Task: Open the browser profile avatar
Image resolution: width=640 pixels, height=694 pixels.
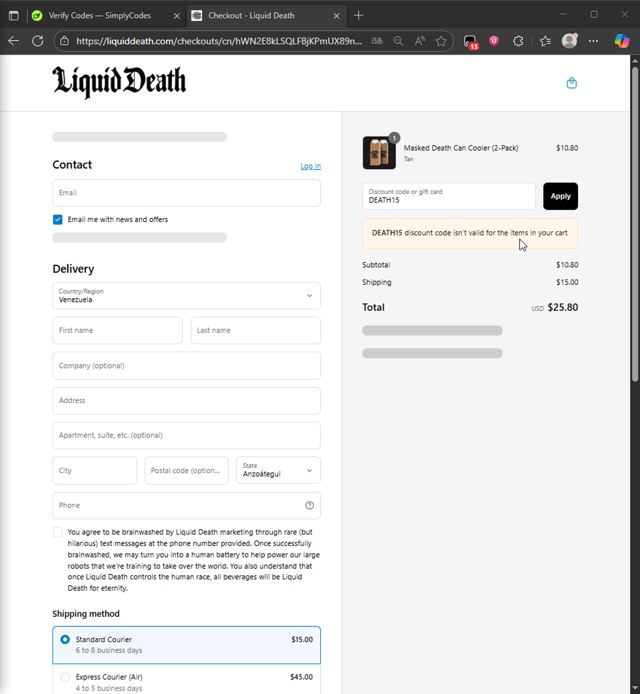Action: coord(570,41)
